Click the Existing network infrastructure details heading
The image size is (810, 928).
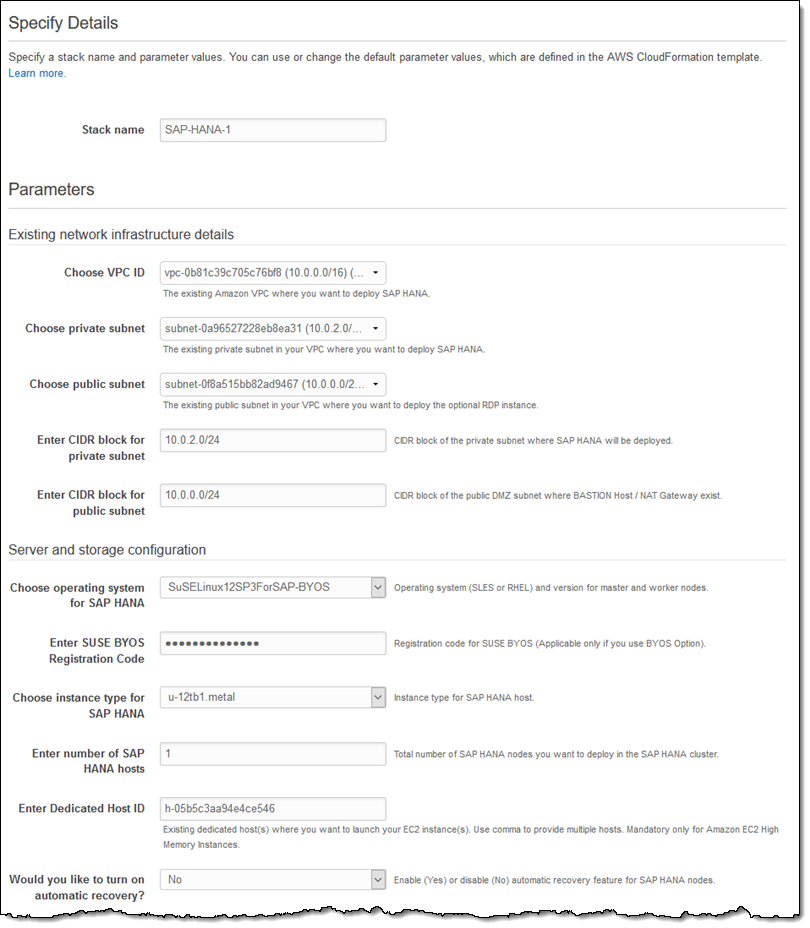tap(121, 234)
